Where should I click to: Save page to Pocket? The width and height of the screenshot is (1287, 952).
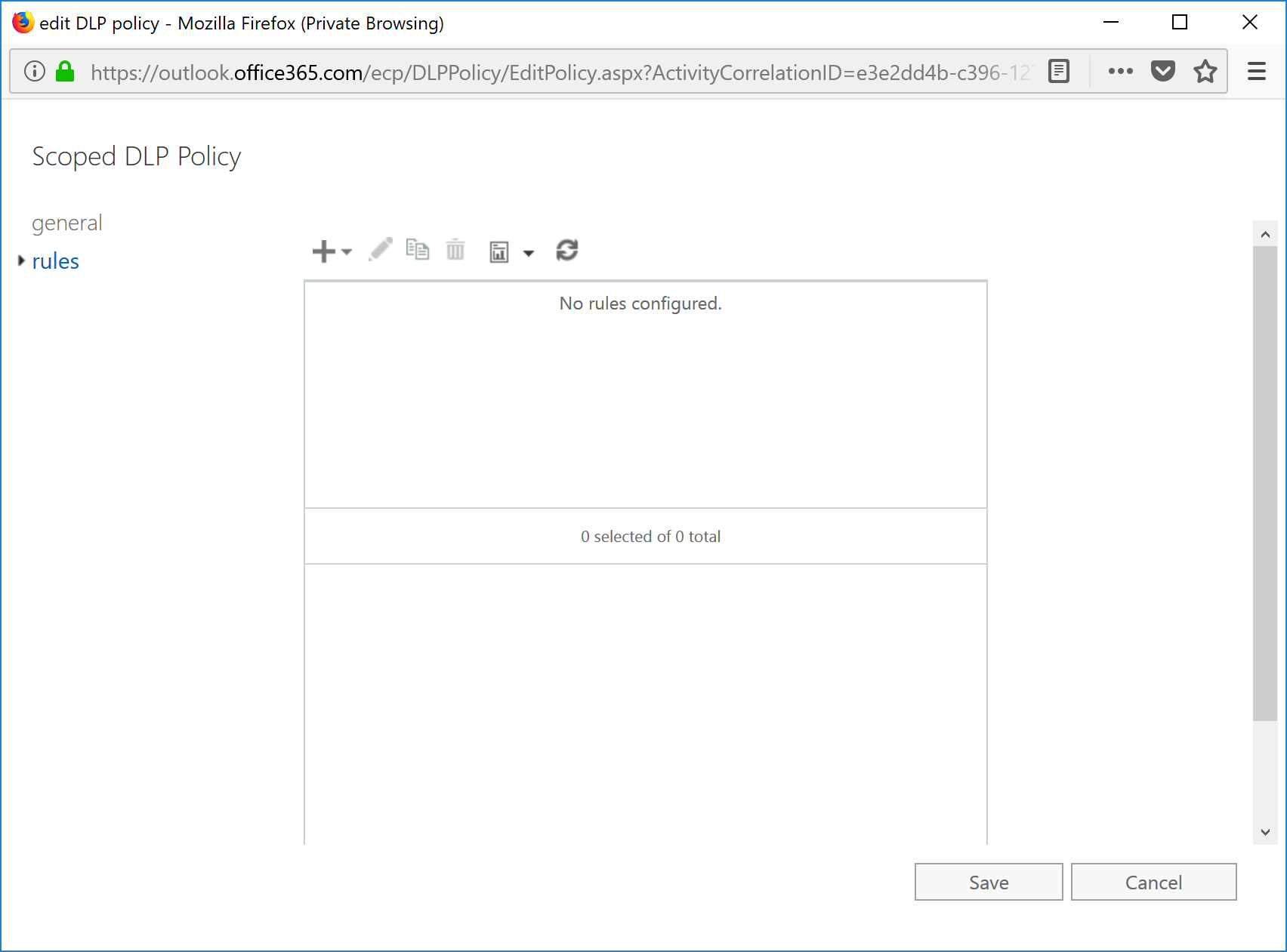pos(1163,72)
